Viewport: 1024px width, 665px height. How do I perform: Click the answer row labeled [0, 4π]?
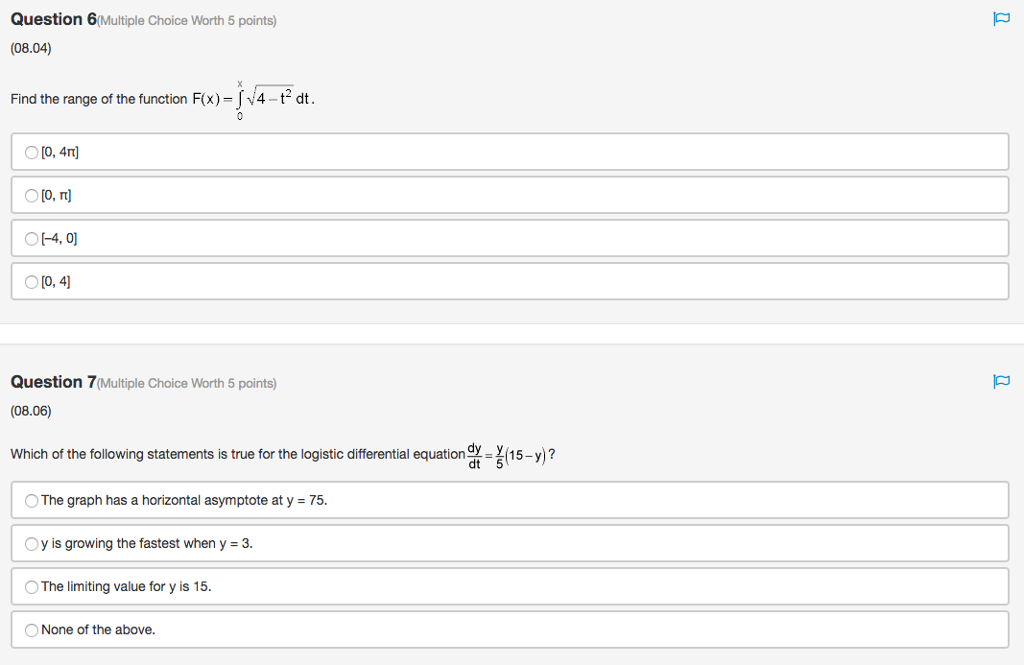(x=500, y=151)
